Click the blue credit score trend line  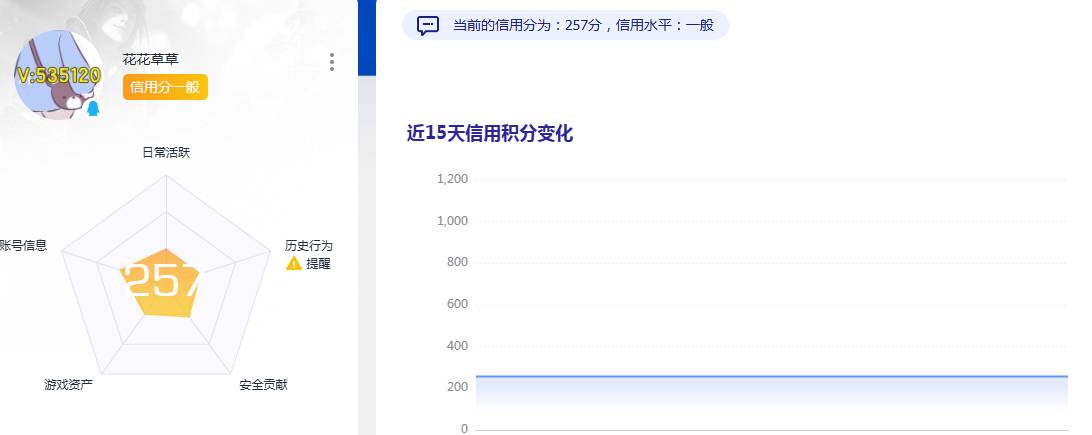click(772, 377)
